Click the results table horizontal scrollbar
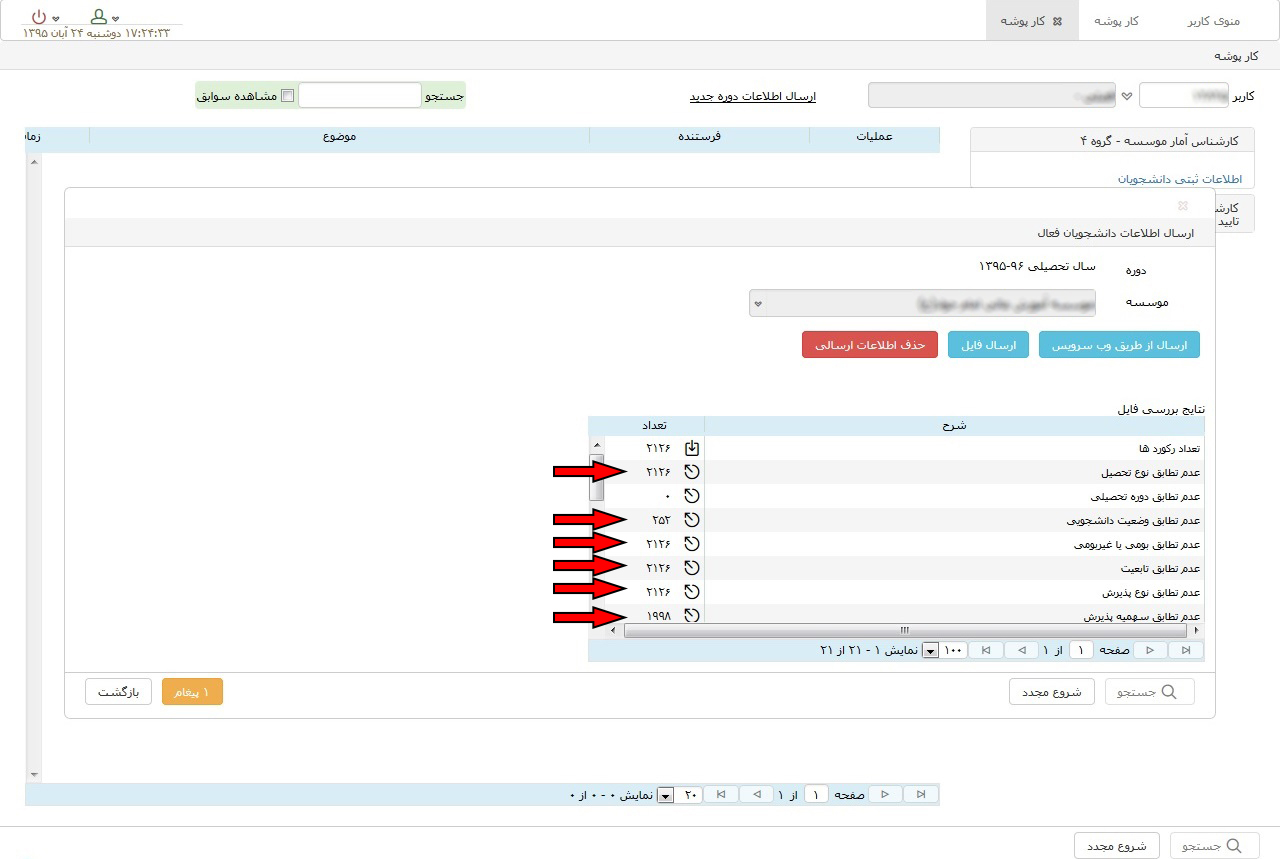Viewport: 1280px width, 859px height. tap(904, 631)
